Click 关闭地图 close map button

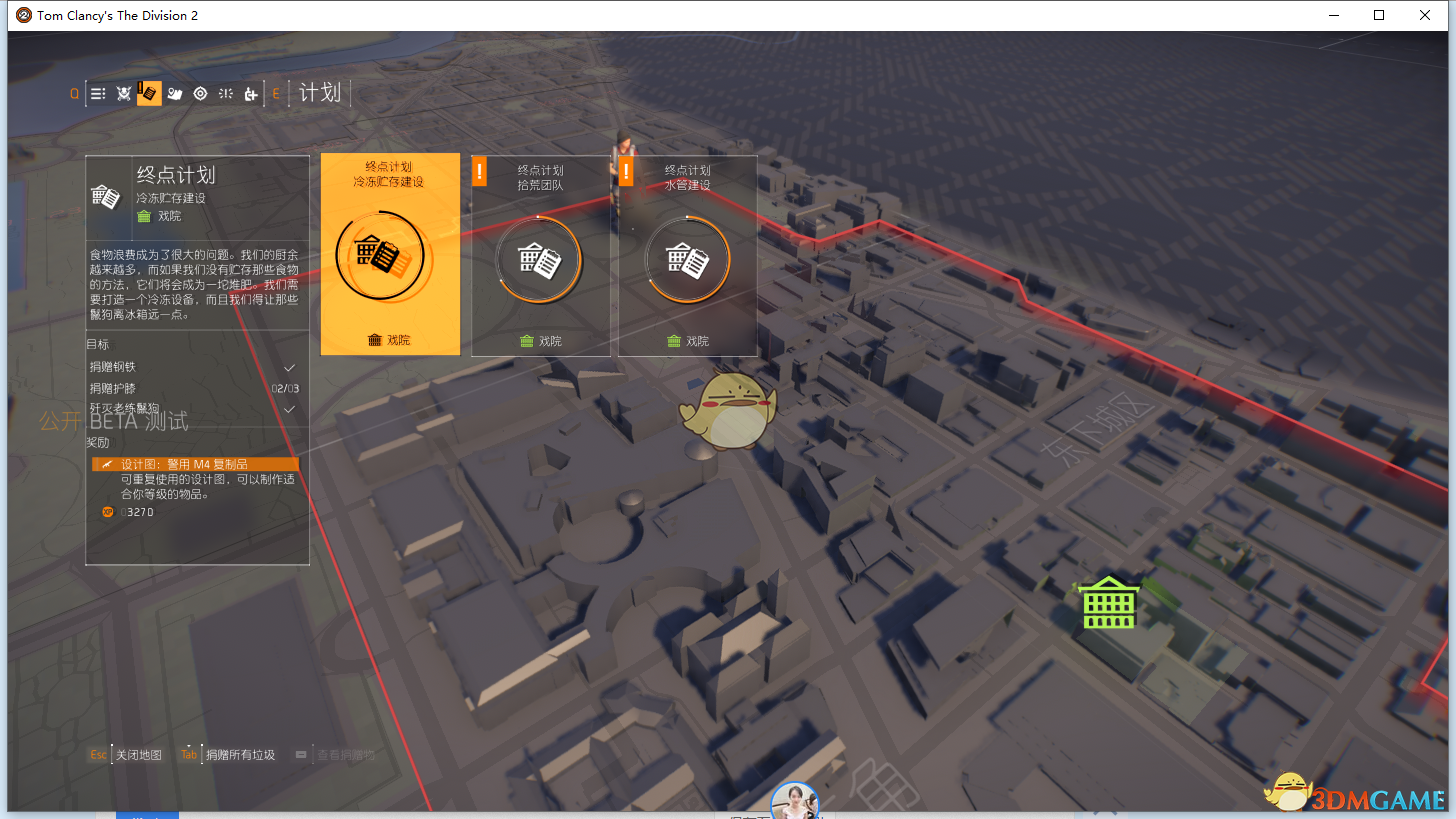[x=139, y=755]
